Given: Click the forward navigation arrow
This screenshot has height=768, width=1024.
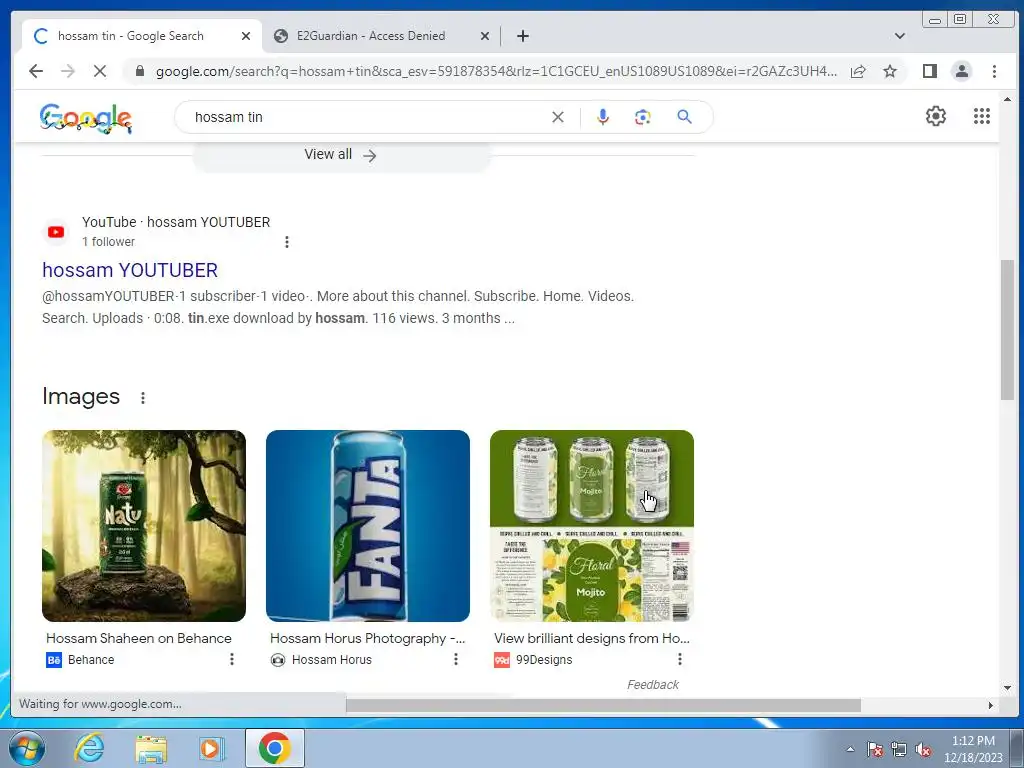Looking at the screenshot, I should click(x=68, y=71).
